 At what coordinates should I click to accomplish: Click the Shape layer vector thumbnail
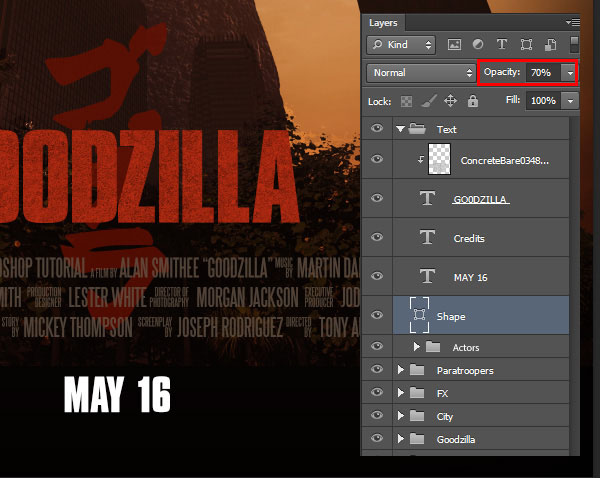tap(419, 315)
